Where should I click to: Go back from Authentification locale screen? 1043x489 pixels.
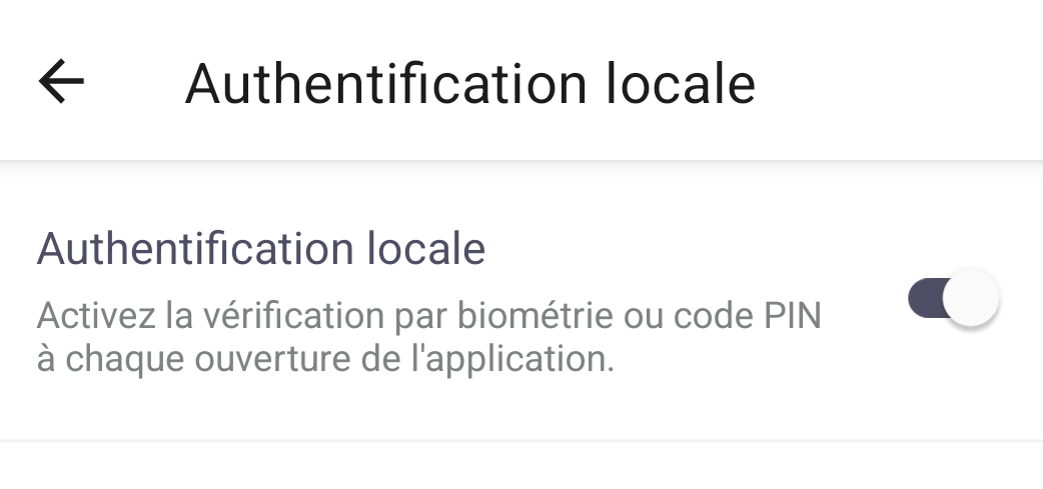pyautogui.click(x=61, y=82)
